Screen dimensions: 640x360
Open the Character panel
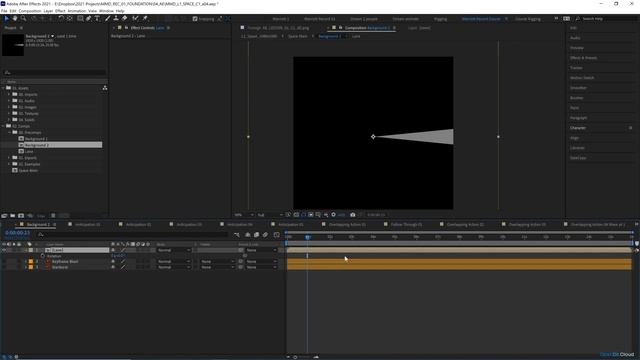pyautogui.click(x=578, y=128)
